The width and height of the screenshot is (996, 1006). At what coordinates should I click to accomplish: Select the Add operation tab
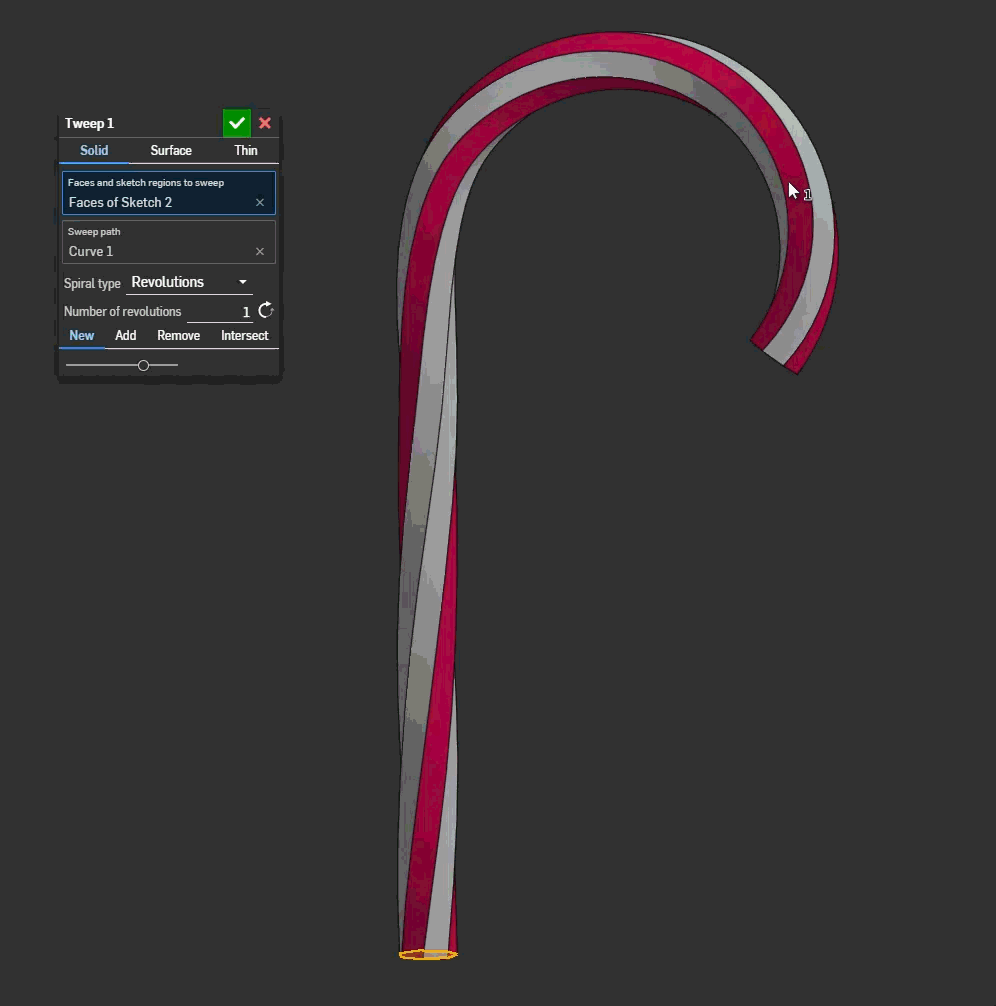pyautogui.click(x=125, y=336)
